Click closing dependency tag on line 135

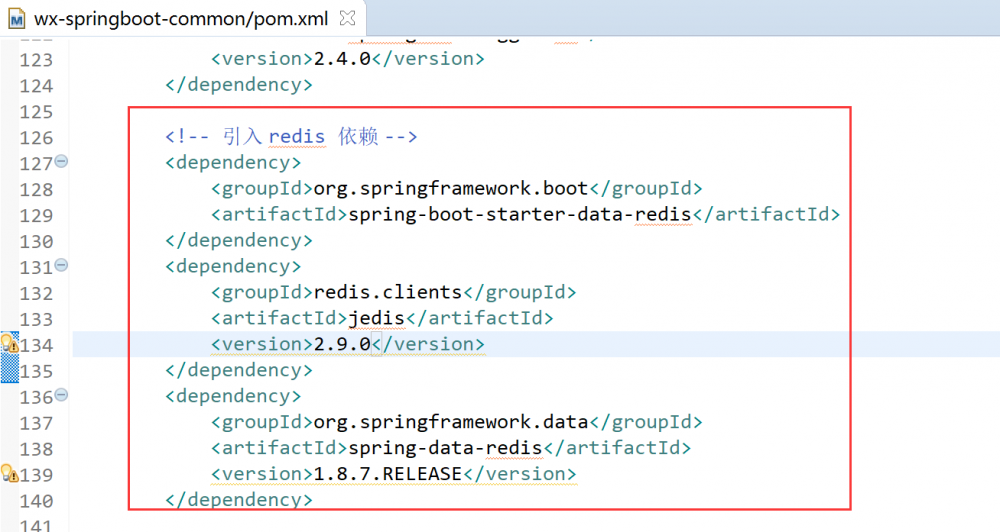pyautogui.click(x=239, y=371)
